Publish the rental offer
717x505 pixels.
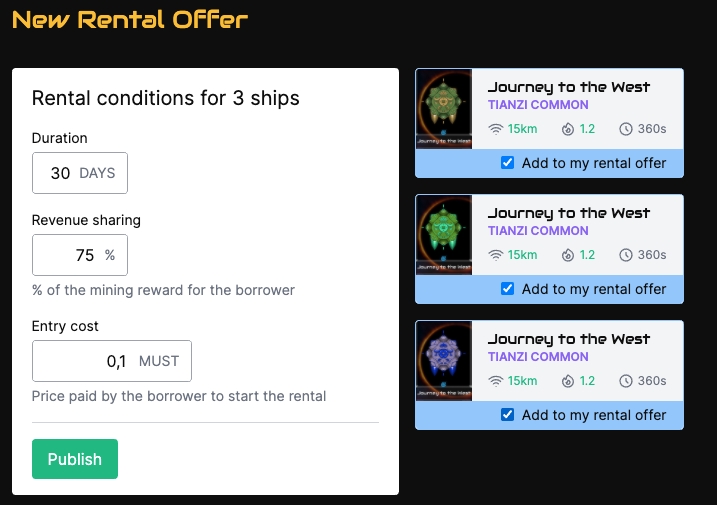coord(75,459)
